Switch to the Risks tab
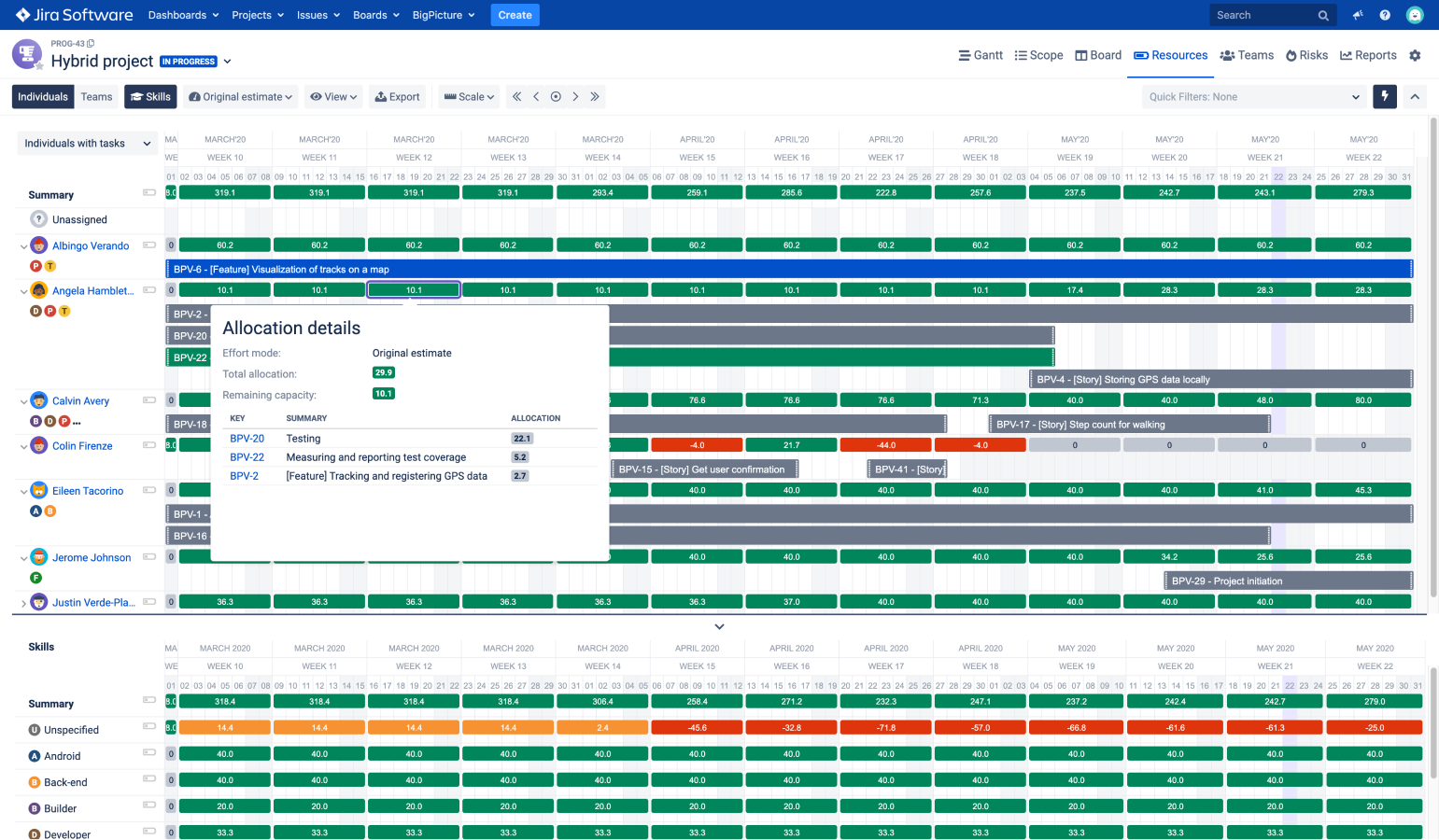 (1306, 55)
